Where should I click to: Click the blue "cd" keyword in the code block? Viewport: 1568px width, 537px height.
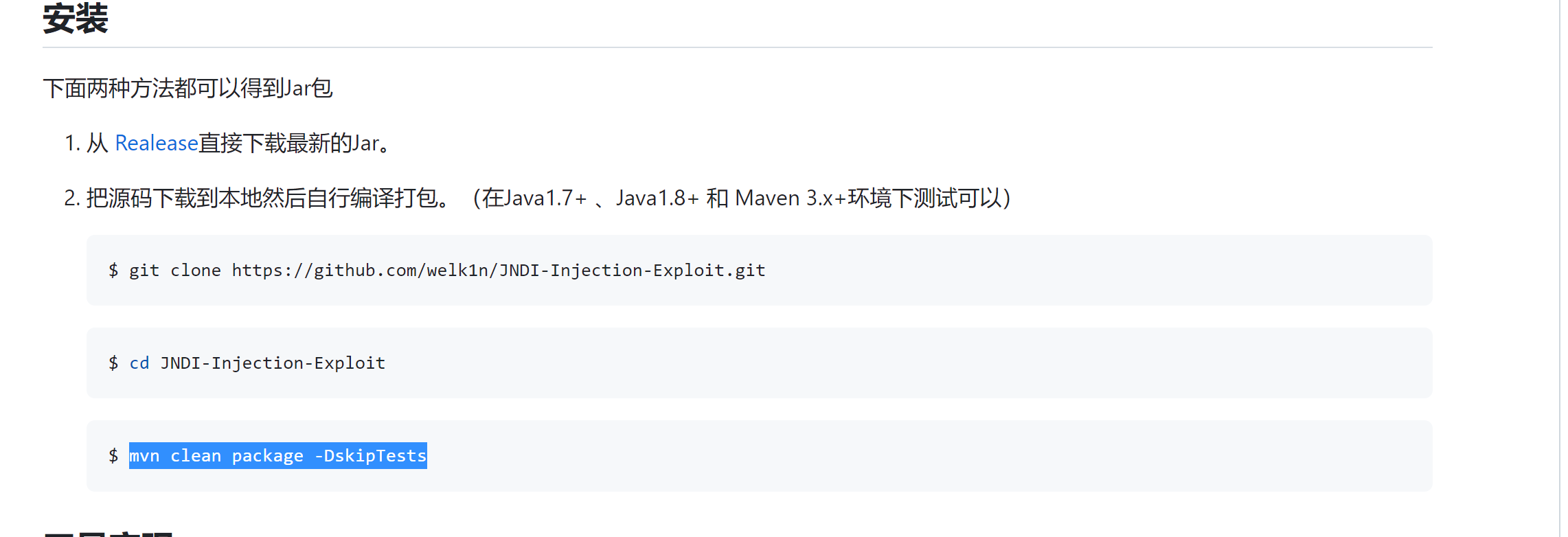[139, 363]
